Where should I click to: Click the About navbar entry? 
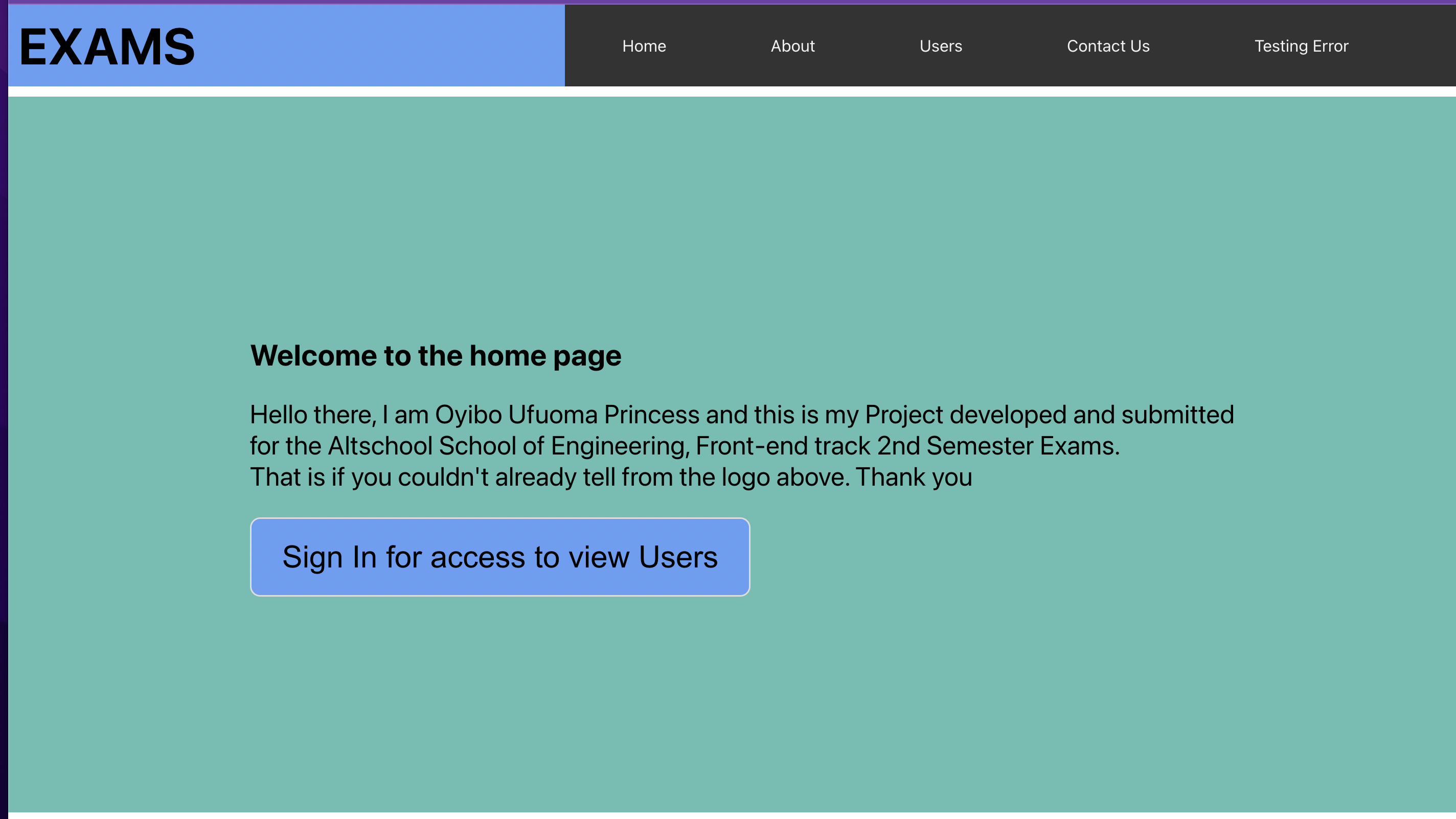[792, 46]
